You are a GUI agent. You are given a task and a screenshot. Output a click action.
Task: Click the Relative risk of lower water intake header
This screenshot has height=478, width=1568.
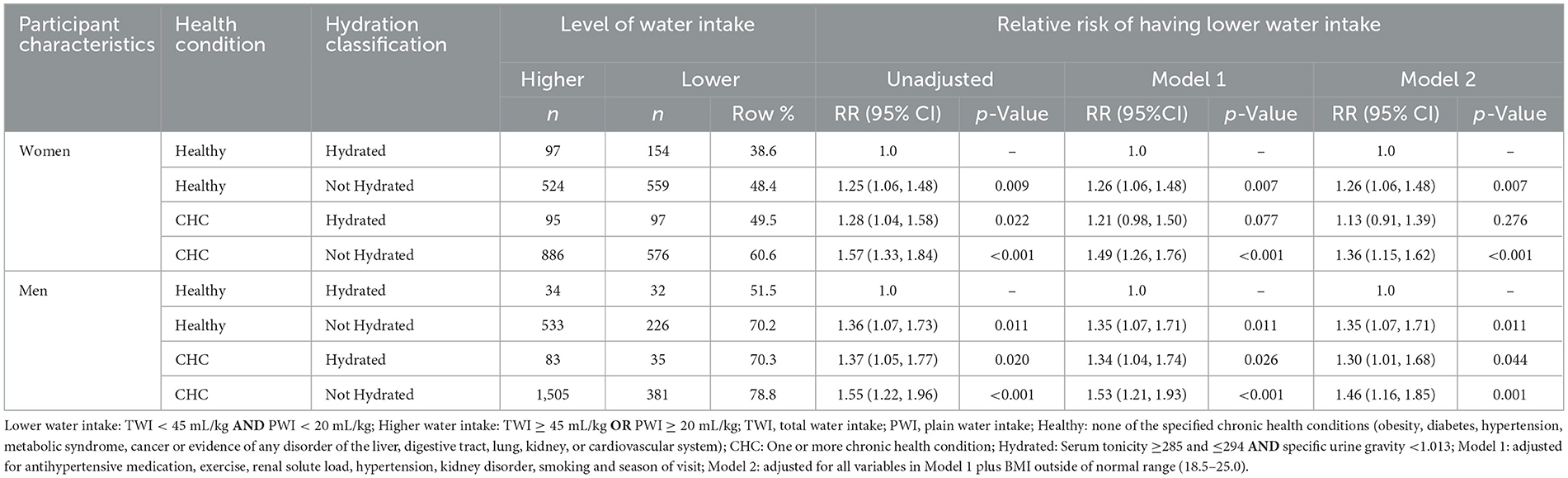pos(1189,25)
